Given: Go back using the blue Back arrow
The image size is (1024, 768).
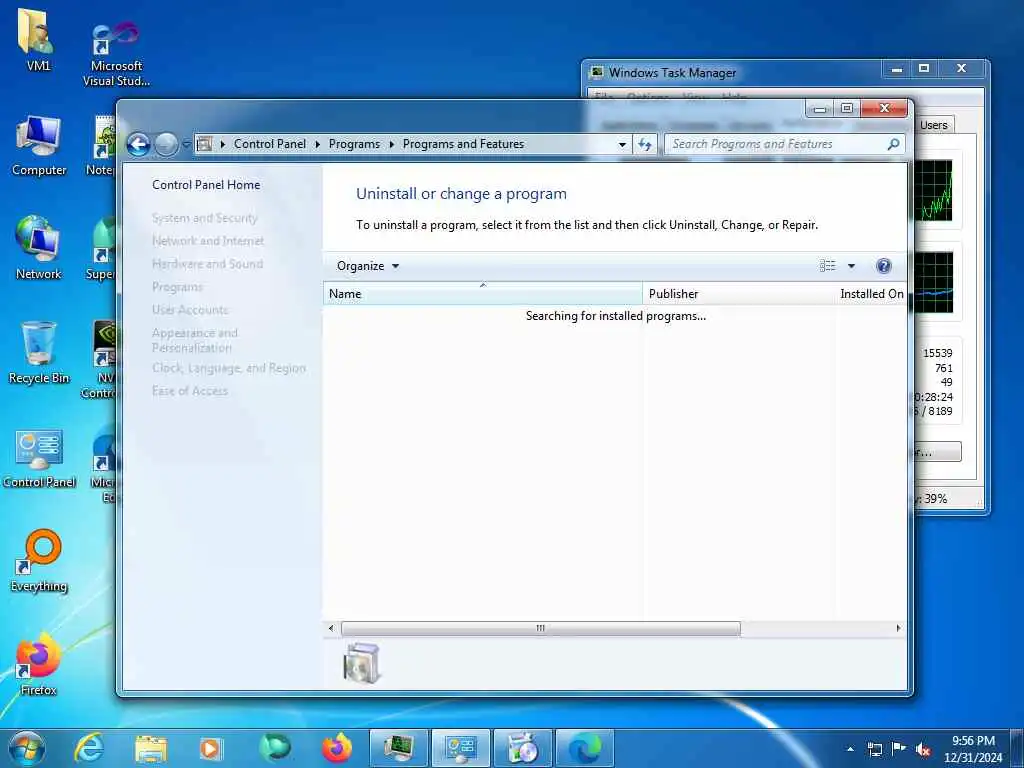Looking at the screenshot, I should tap(138, 144).
